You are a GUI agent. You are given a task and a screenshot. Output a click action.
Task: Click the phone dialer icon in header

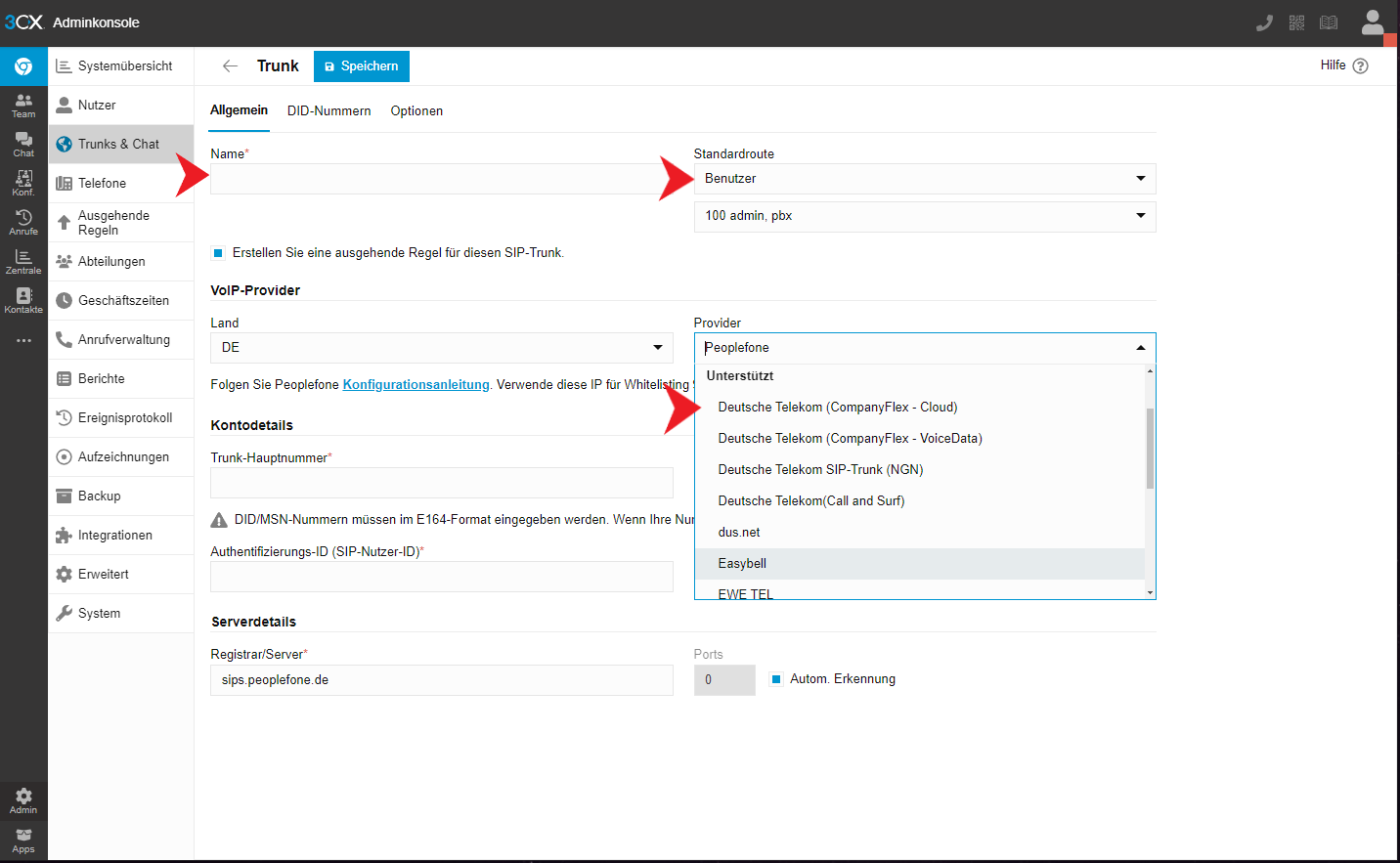point(1264,22)
